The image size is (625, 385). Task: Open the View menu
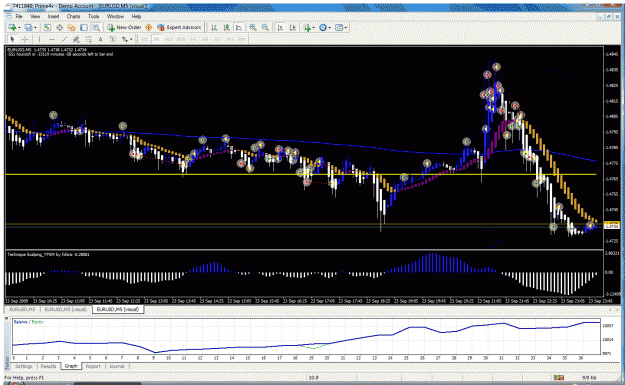35,16
